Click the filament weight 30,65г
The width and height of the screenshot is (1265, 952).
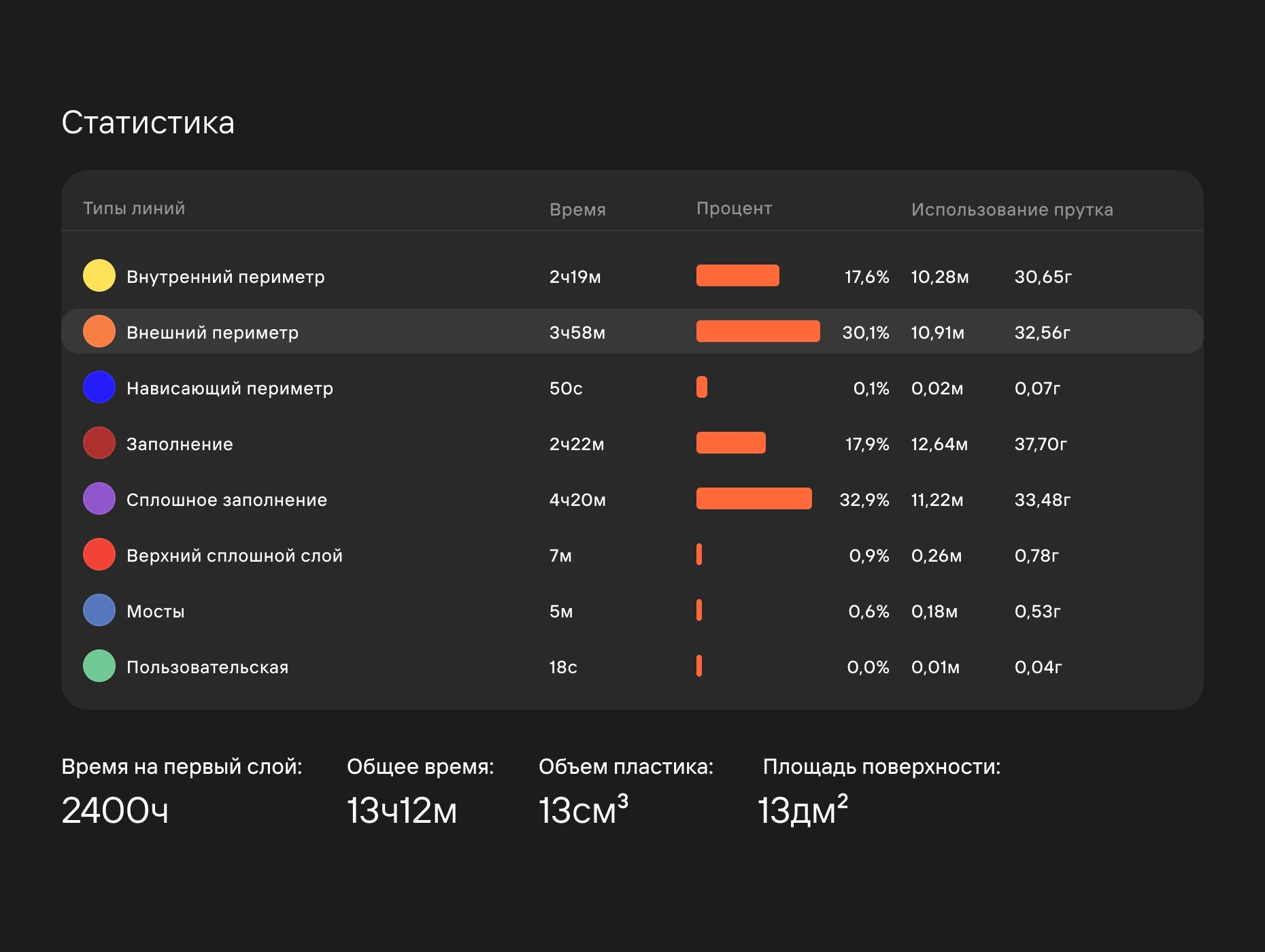[1043, 277]
